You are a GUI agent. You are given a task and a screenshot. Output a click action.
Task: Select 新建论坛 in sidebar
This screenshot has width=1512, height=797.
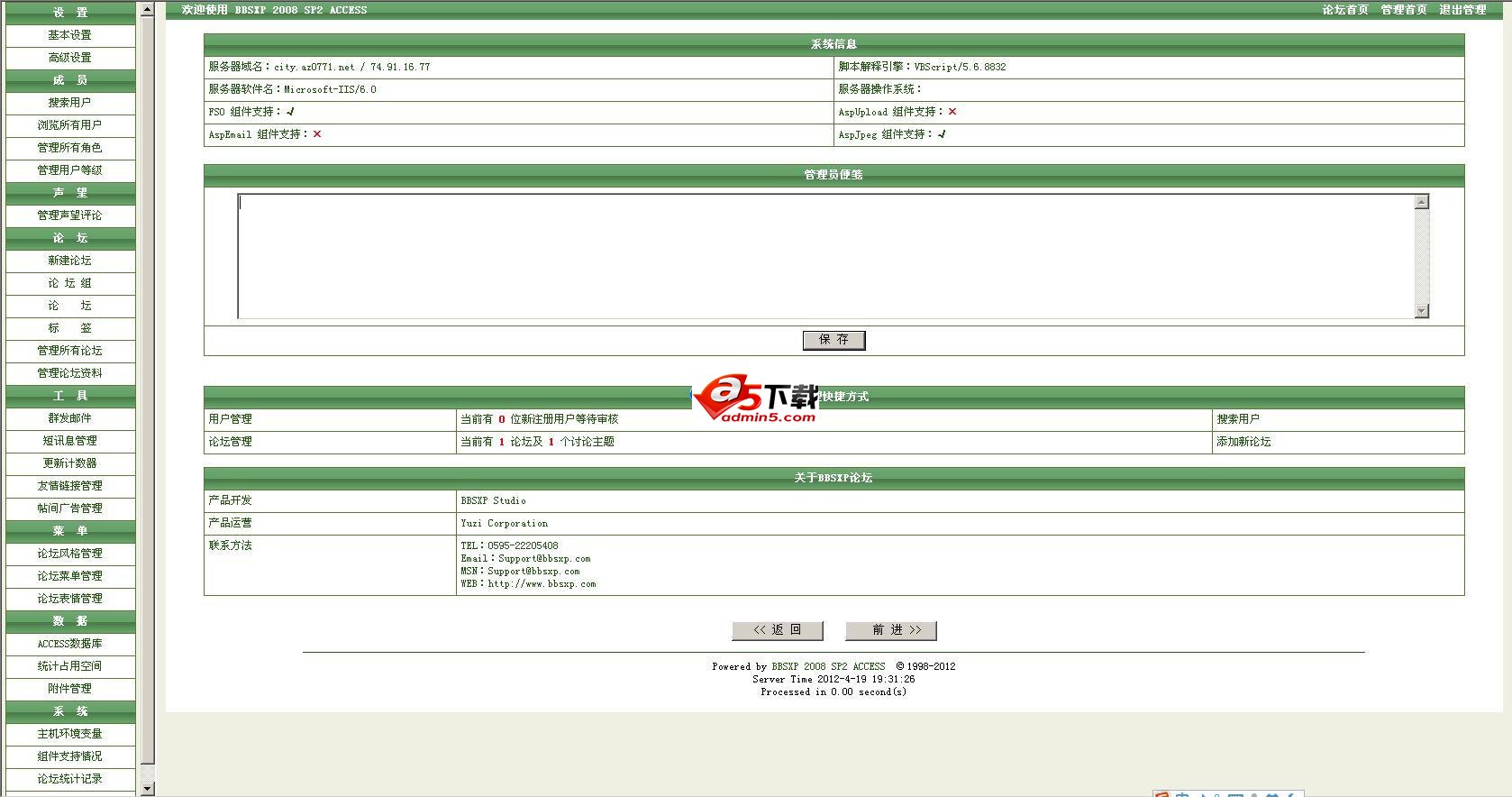pyautogui.click(x=69, y=261)
